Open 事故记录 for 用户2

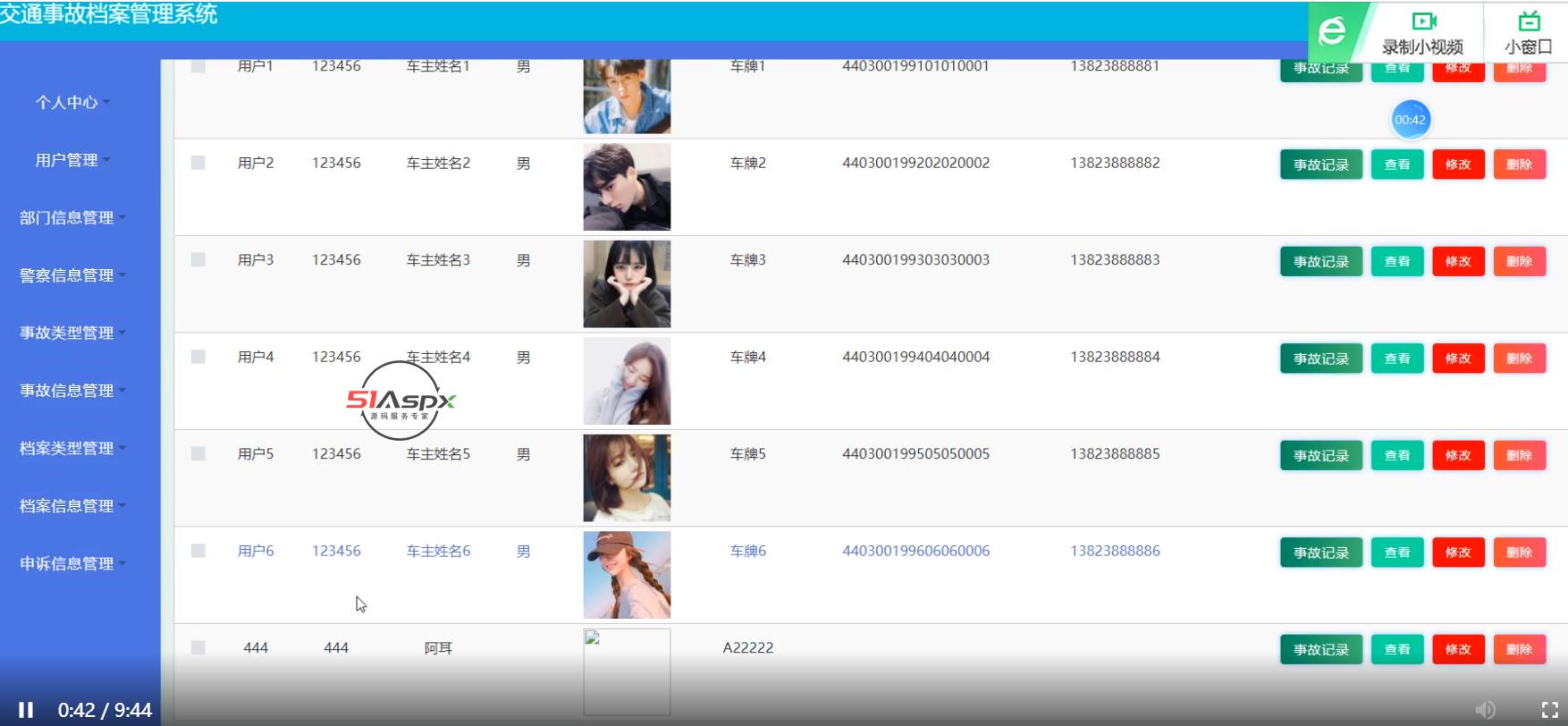tap(1321, 165)
